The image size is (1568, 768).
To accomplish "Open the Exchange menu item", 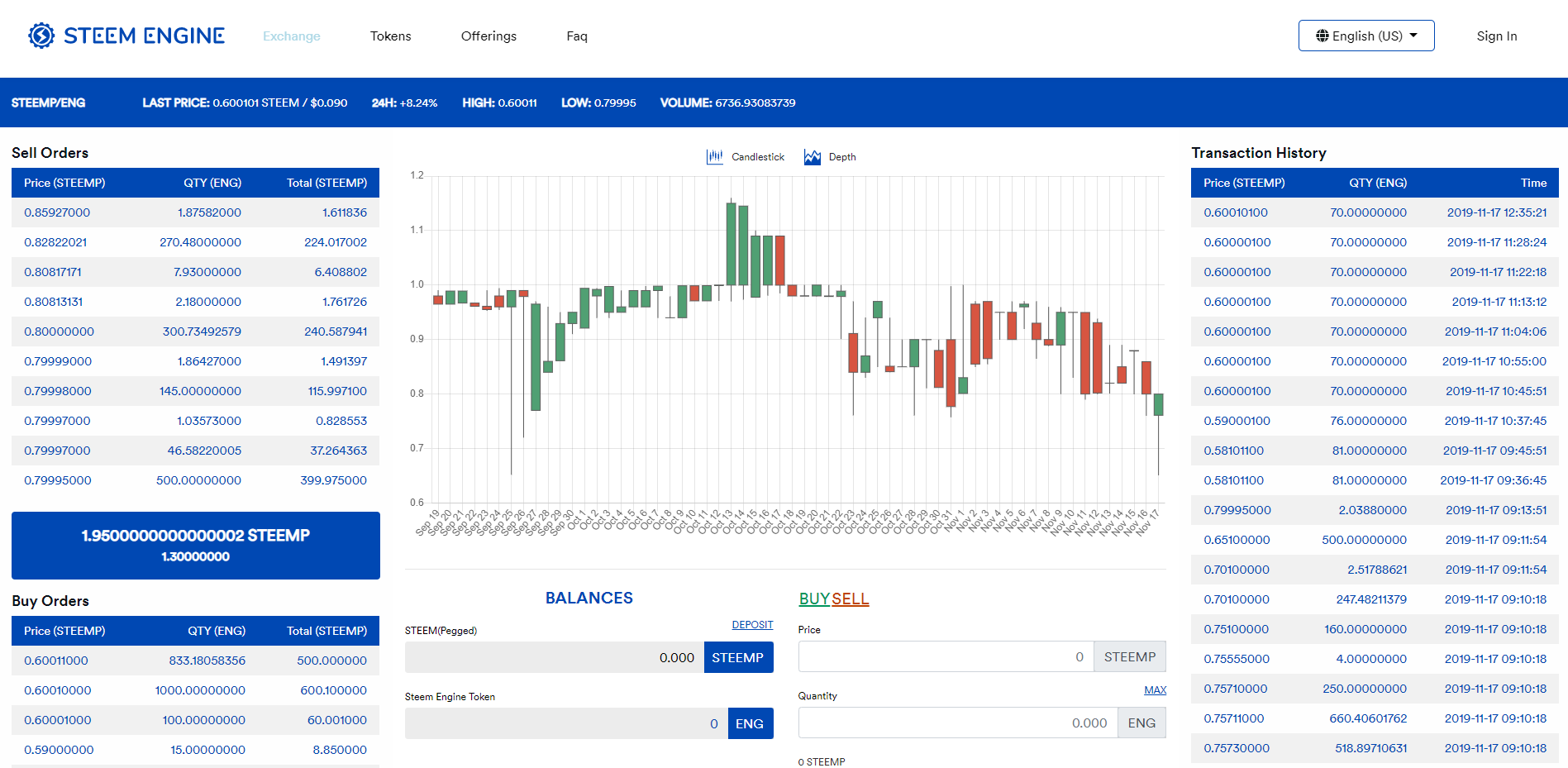I will (292, 36).
